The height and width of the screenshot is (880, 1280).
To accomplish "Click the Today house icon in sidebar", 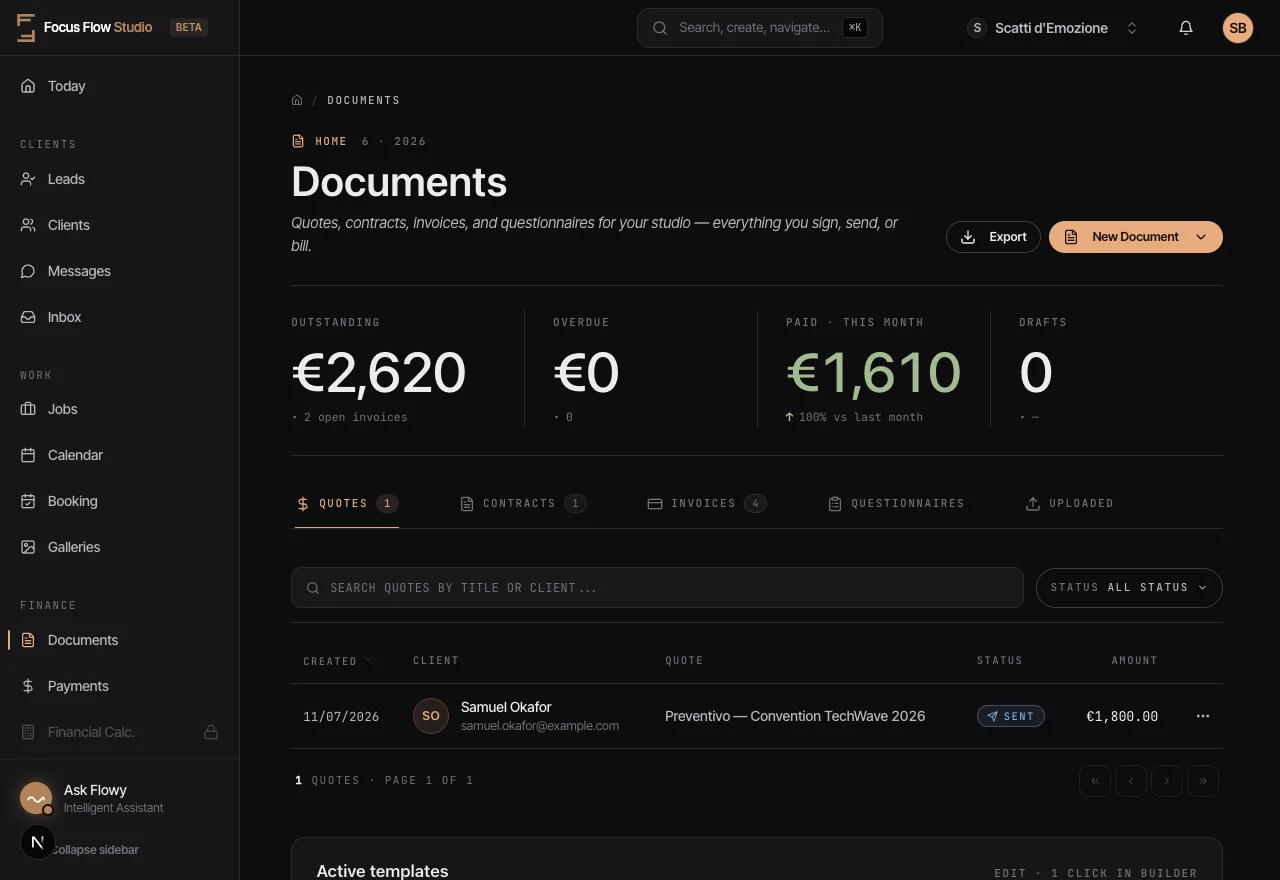I will click(x=28, y=86).
